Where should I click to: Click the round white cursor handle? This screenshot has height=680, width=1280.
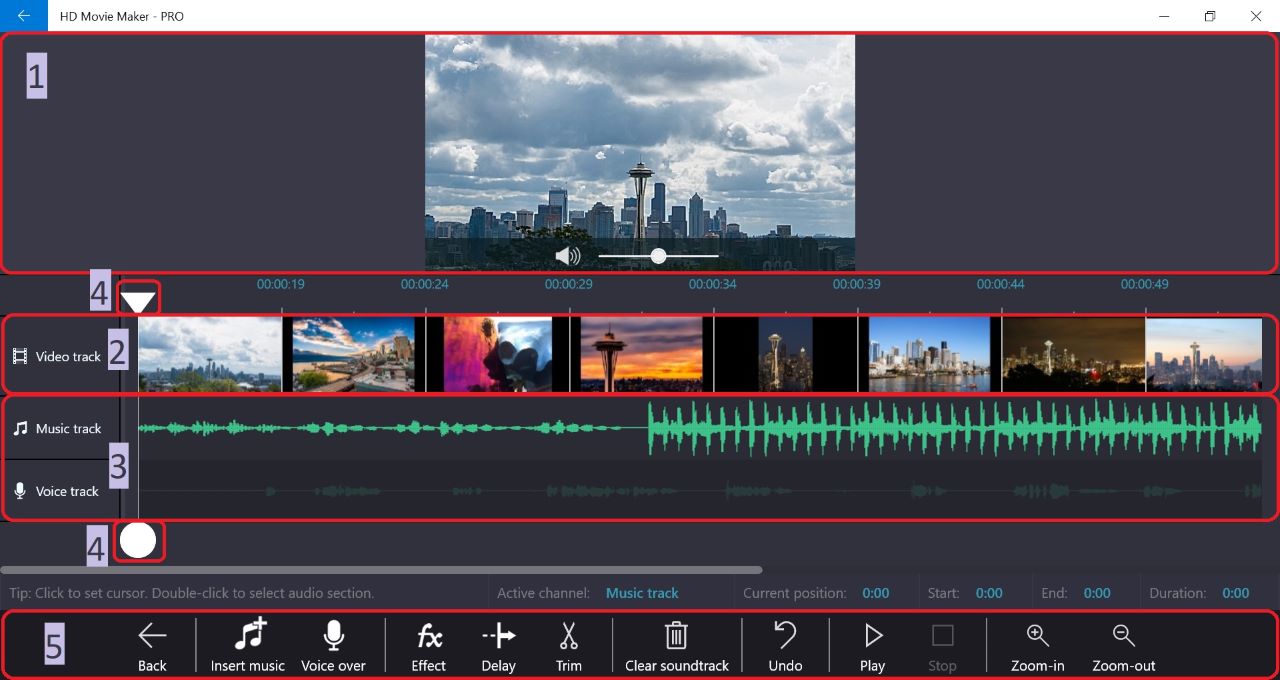tap(138, 541)
